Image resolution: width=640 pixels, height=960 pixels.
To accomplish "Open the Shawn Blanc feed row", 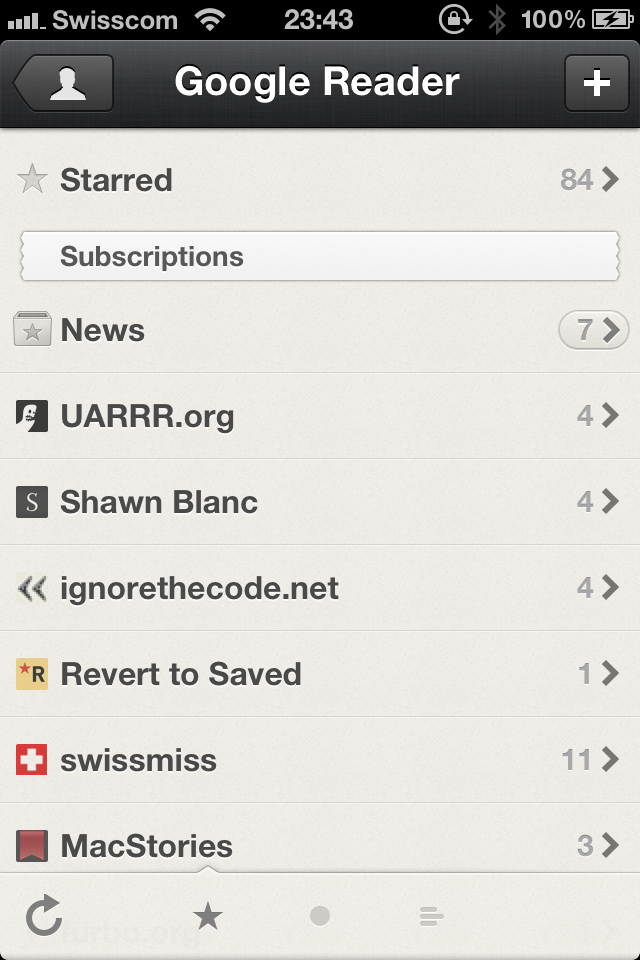I will [320, 502].
